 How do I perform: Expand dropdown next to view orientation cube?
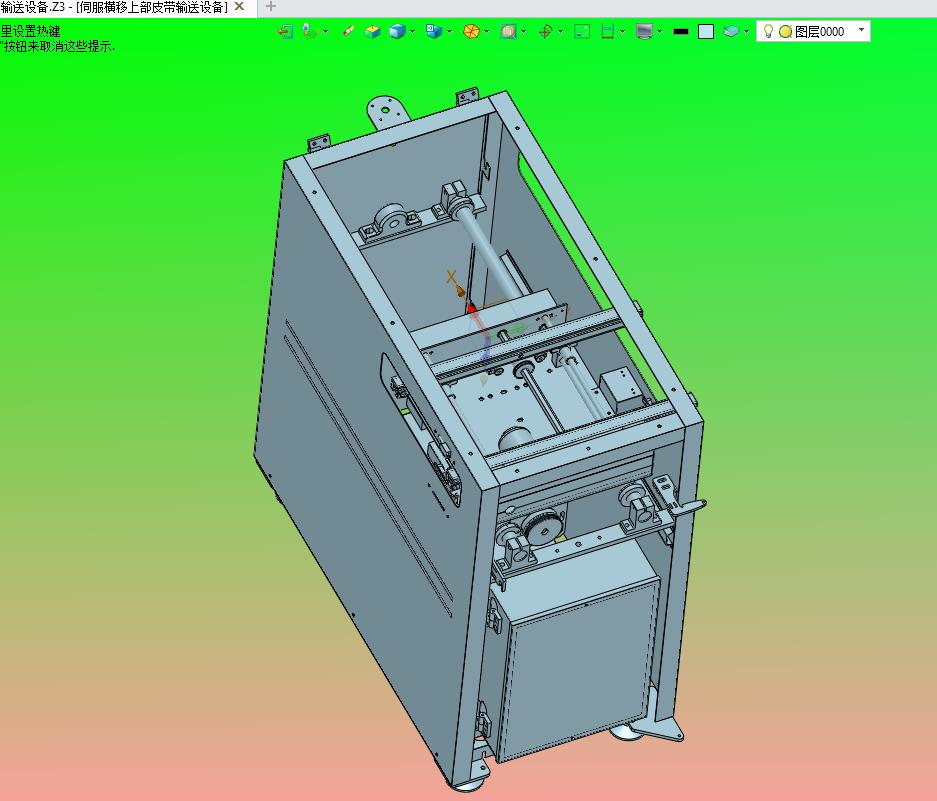pyautogui.click(x=449, y=32)
